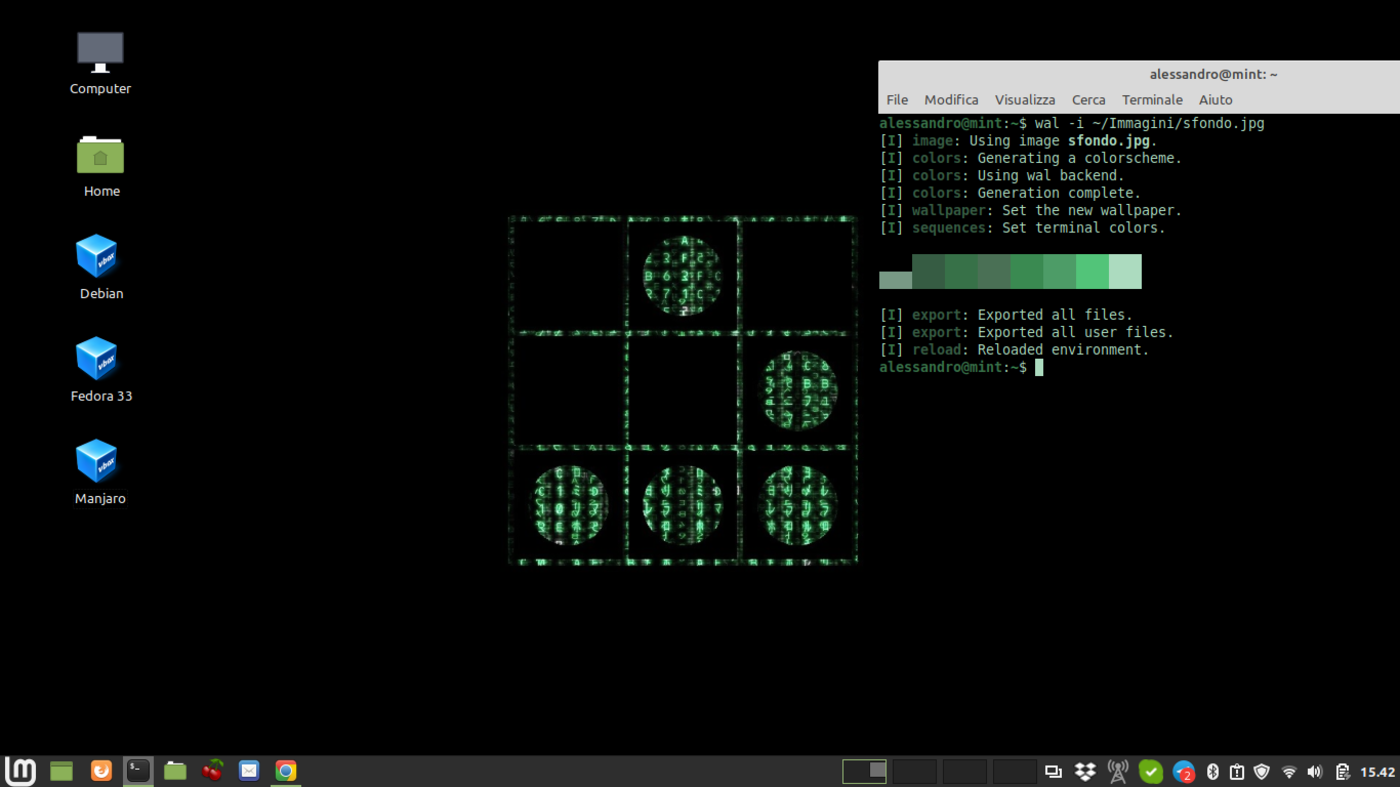Image resolution: width=1400 pixels, height=787 pixels.
Task: Open the firewall shield tray icon
Action: [1261, 771]
